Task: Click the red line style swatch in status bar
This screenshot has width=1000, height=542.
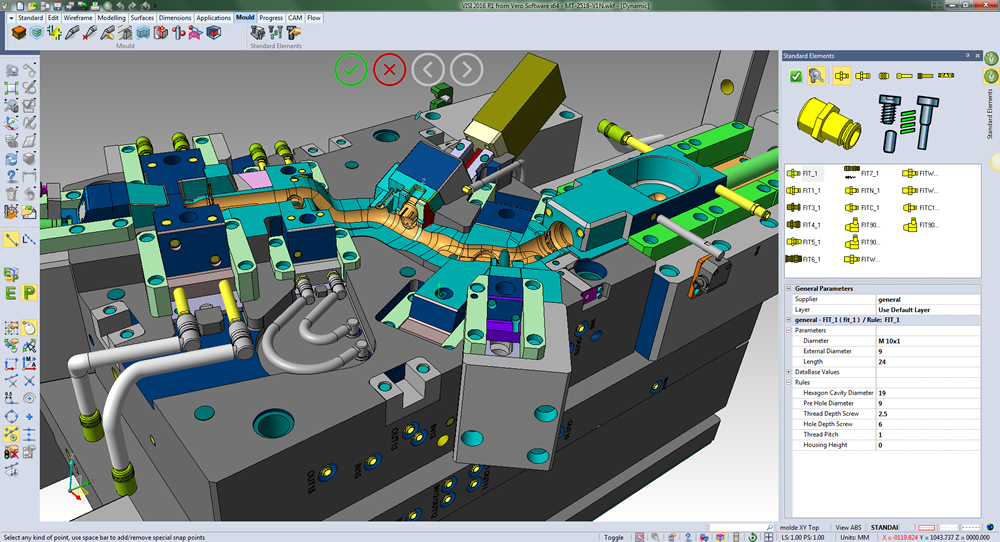Action: [926, 527]
